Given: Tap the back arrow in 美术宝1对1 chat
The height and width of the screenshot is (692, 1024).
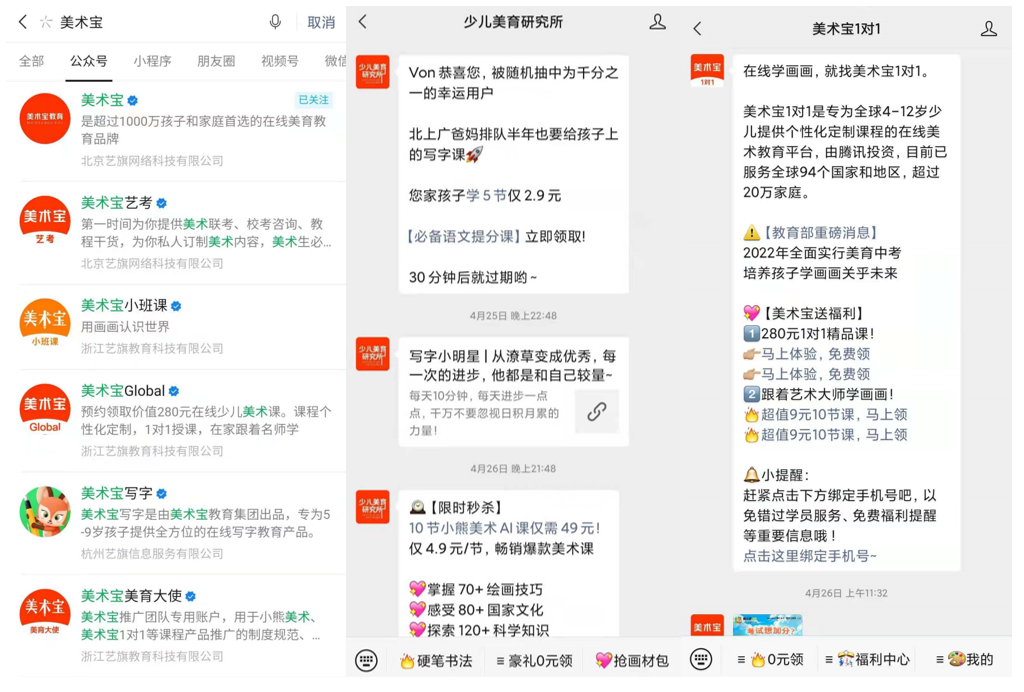Looking at the screenshot, I should tap(697, 29).
